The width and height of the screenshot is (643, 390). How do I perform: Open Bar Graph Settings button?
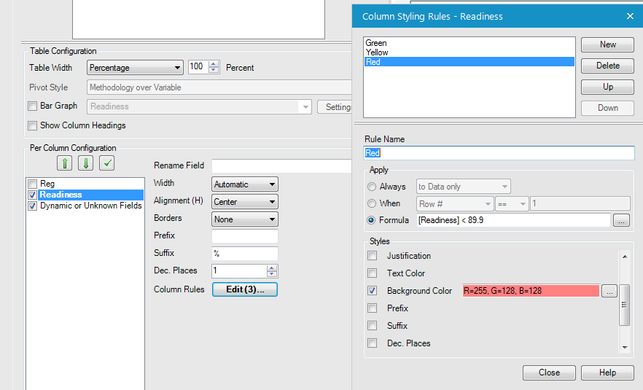[x=335, y=107]
